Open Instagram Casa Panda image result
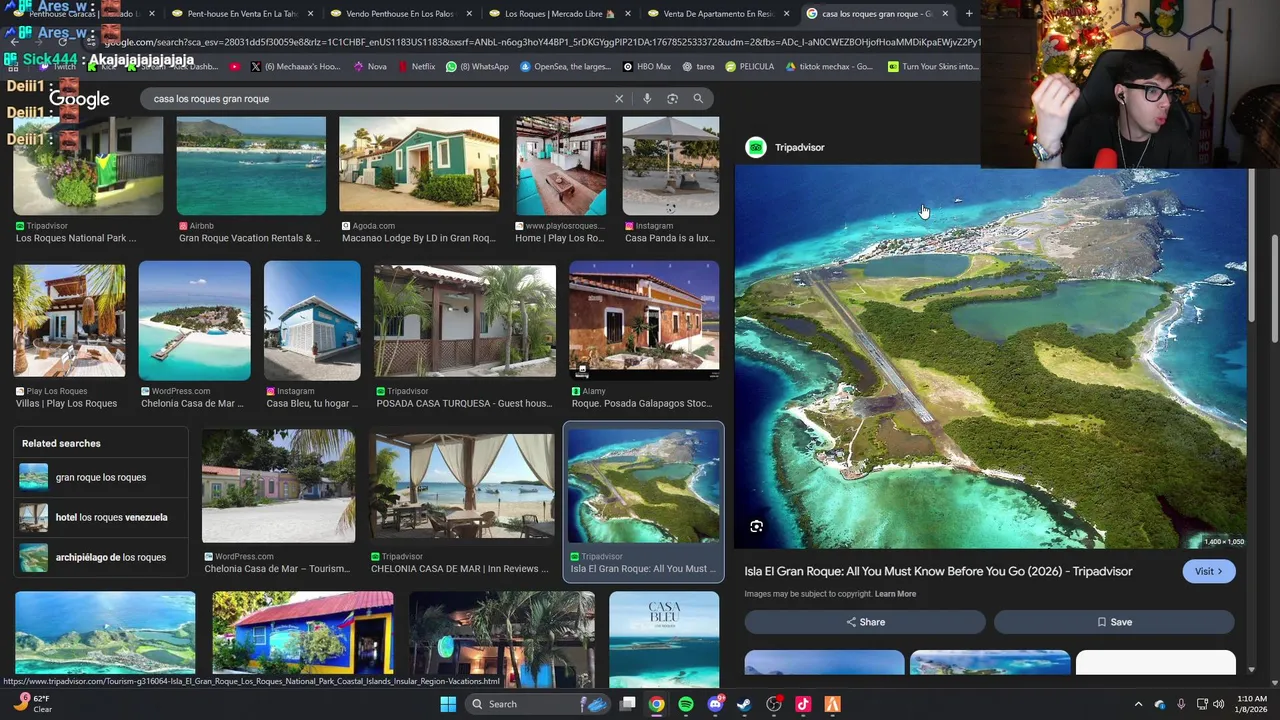This screenshot has width=1280, height=720. (671, 166)
